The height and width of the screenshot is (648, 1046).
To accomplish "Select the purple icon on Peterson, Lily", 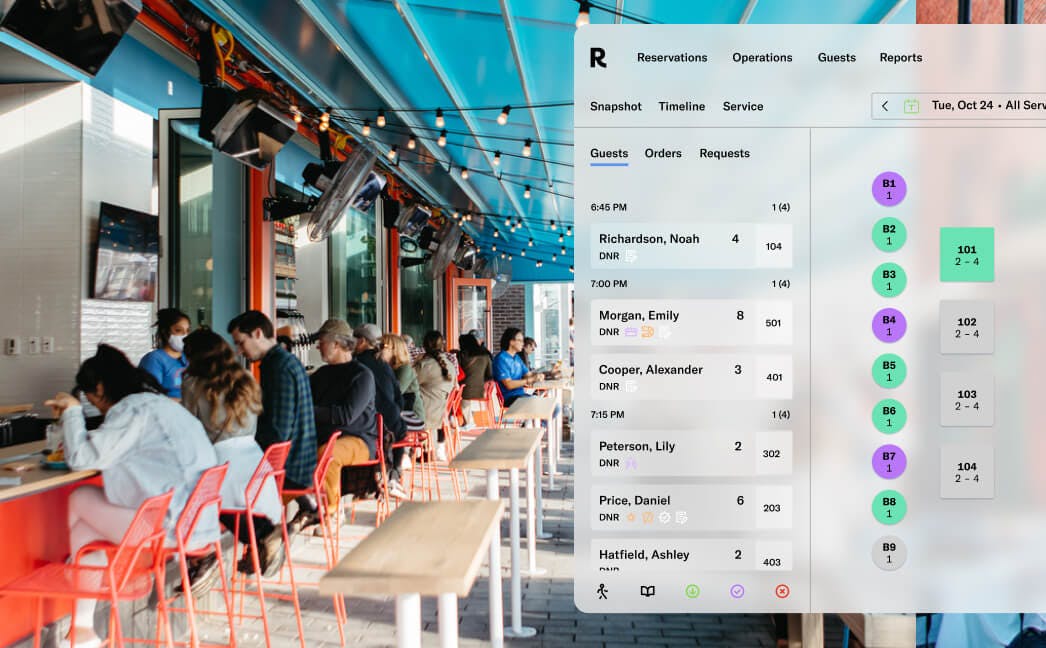I will coord(630,463).
